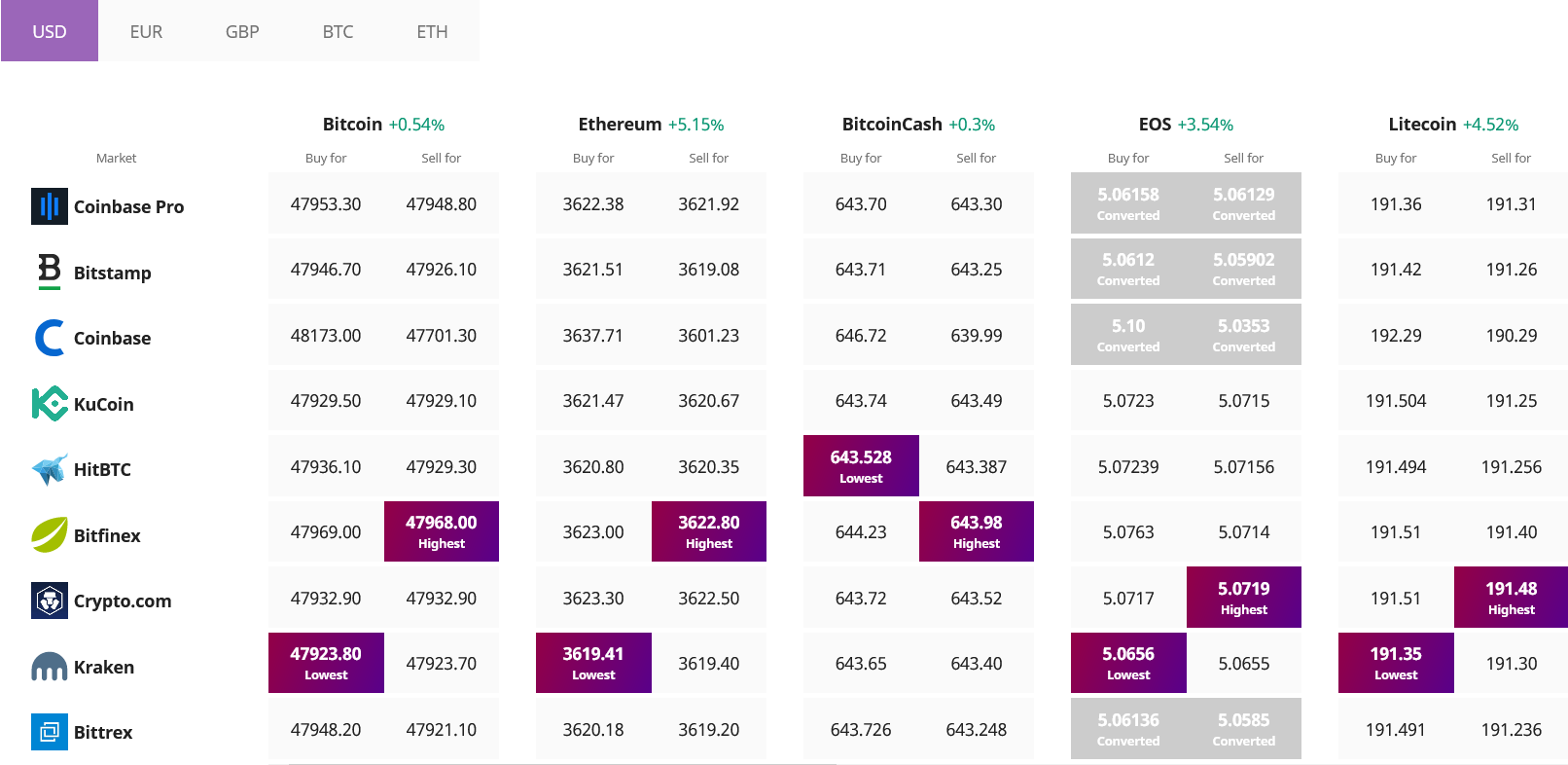Click Coinbase Pro converted EOS buy 5.06158

click(1128, 202)
